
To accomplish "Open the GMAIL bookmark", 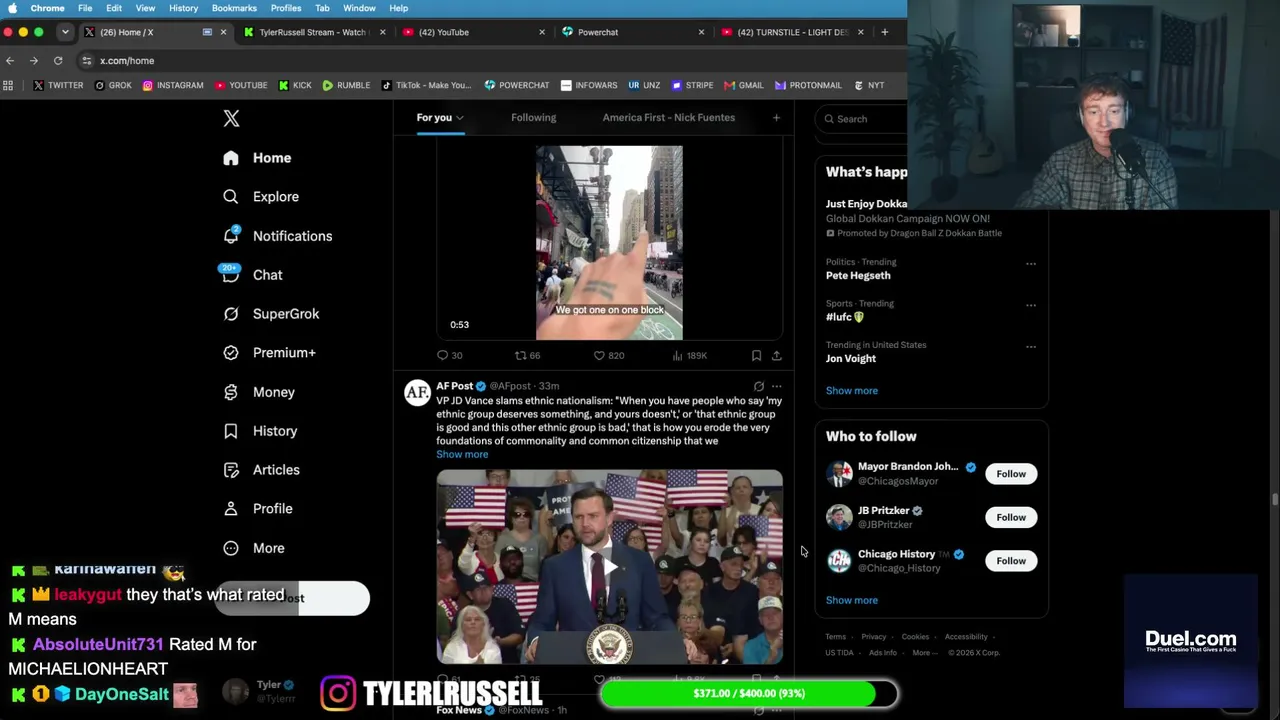I will pyautogui.click(x=744, y=85).
